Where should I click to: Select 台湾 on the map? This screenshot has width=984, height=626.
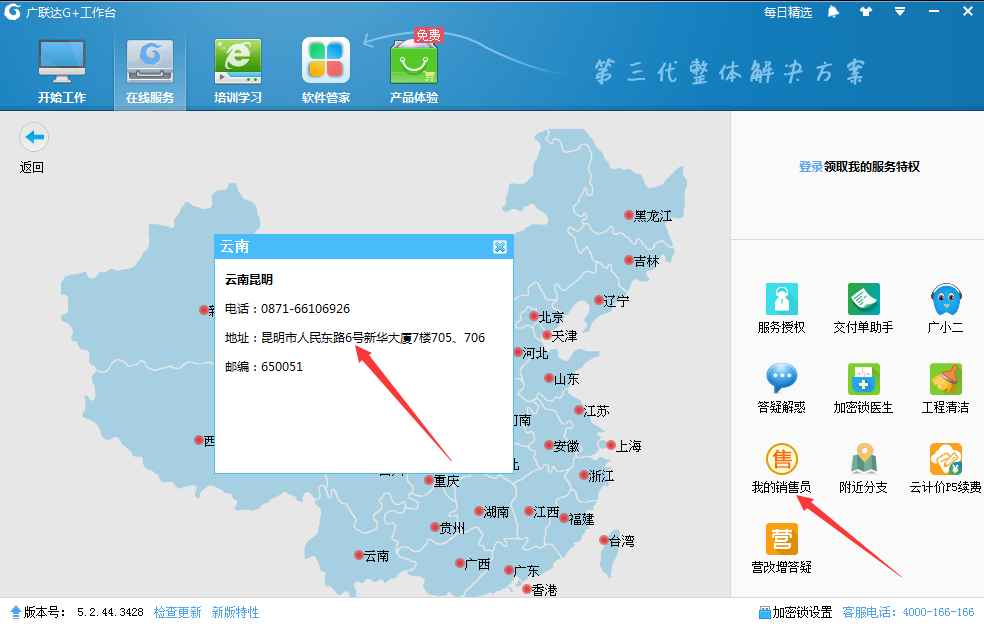pyautogui.click(x=617, y=541)
